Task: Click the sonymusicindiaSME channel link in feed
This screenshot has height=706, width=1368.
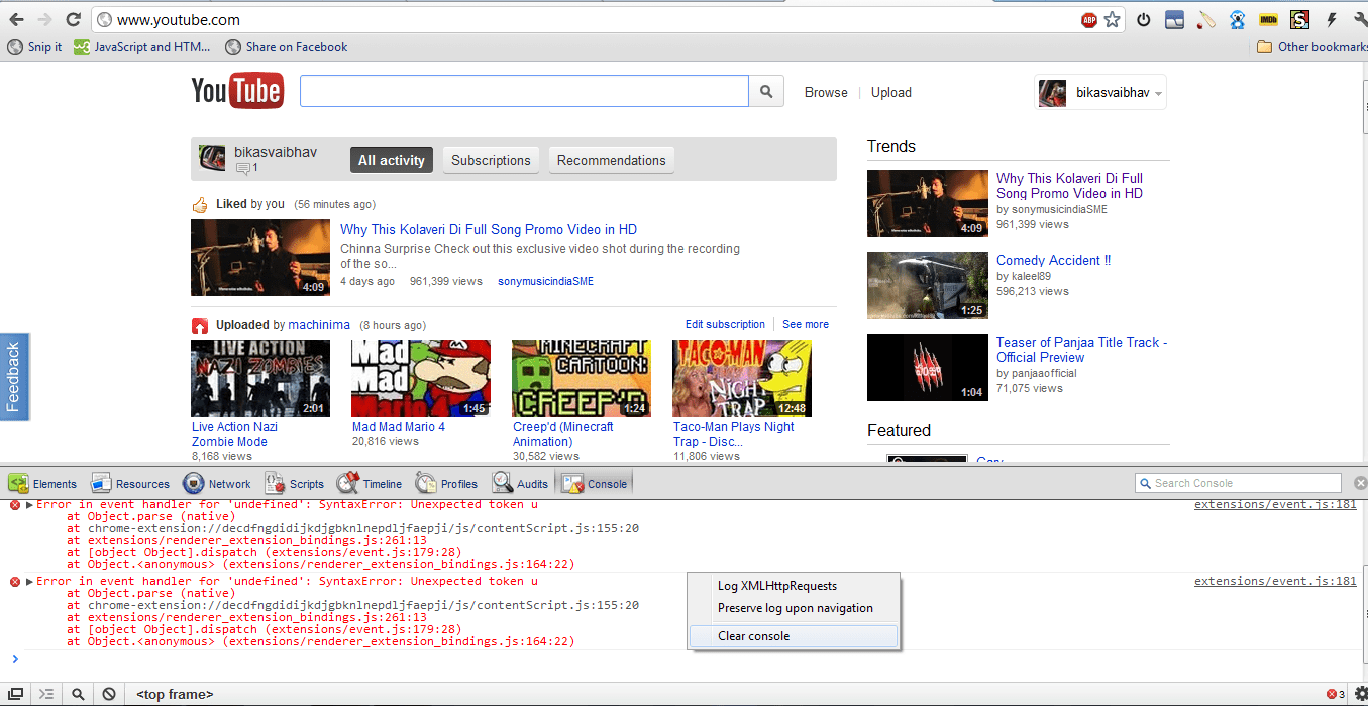Action: [546, 282]
